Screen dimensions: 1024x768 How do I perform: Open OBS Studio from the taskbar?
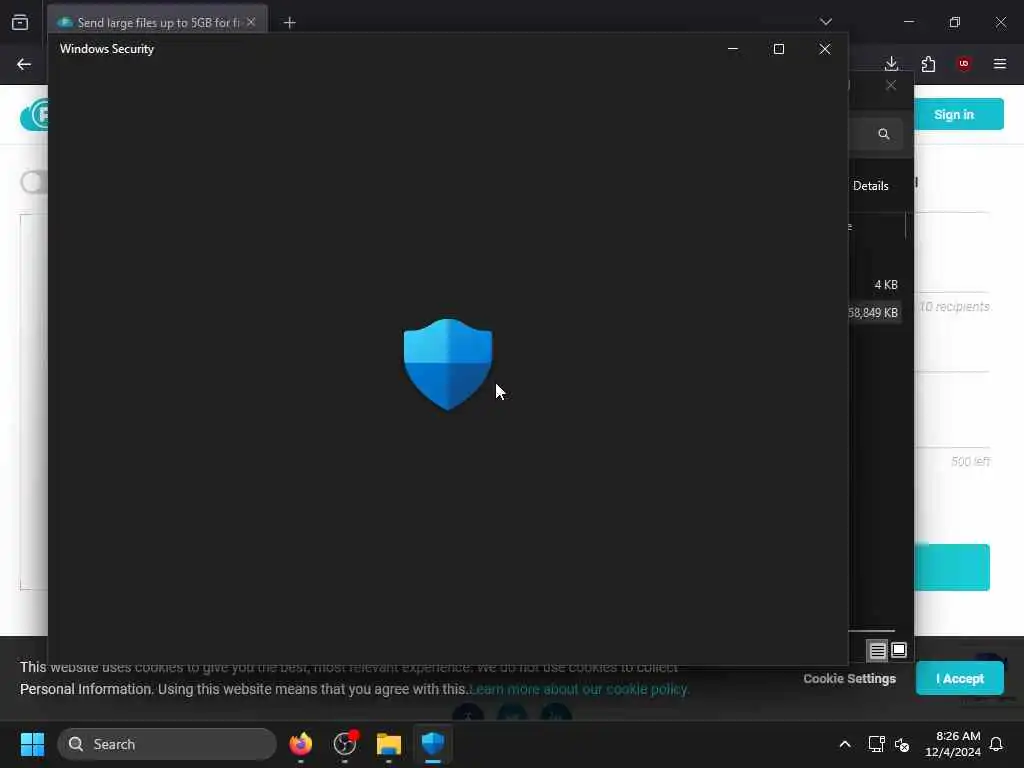345,744
